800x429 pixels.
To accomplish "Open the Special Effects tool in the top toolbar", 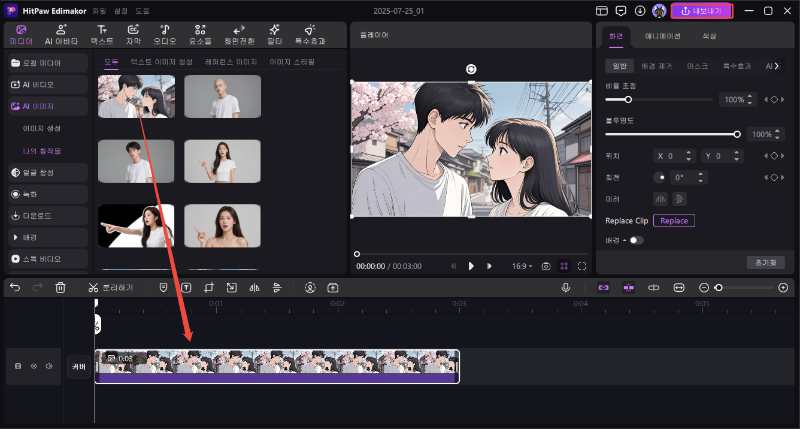I will click(310, 35).
